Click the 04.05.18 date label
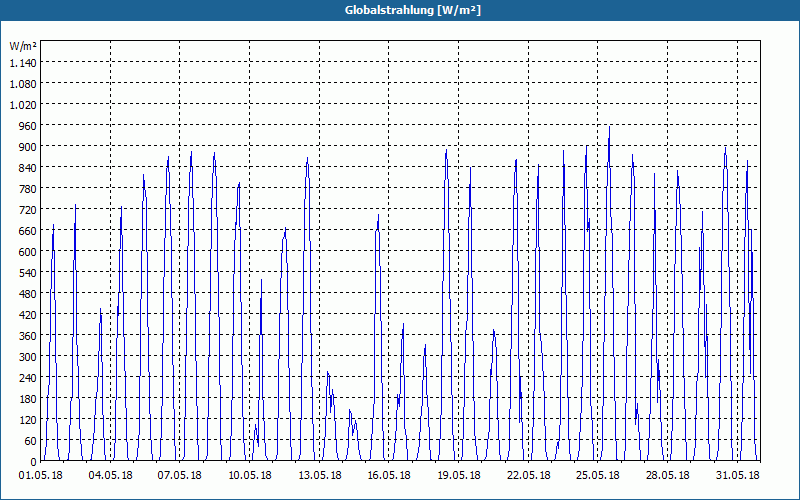The width and height of the screenshot is (800, 500). [x=110, y=476]
